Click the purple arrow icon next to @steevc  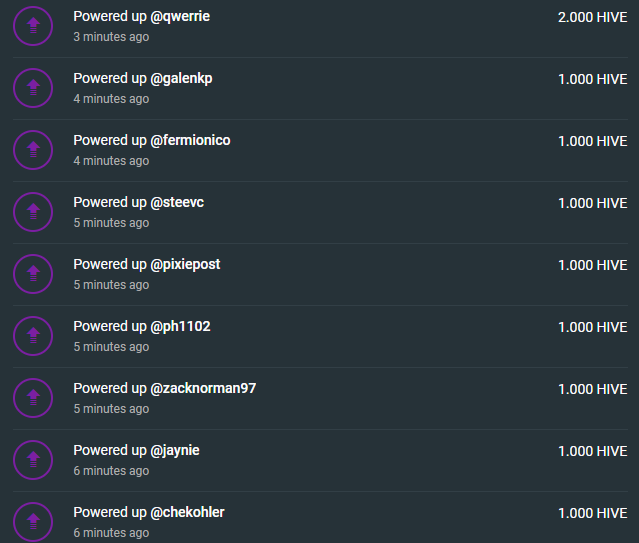[x=33, y=212]
